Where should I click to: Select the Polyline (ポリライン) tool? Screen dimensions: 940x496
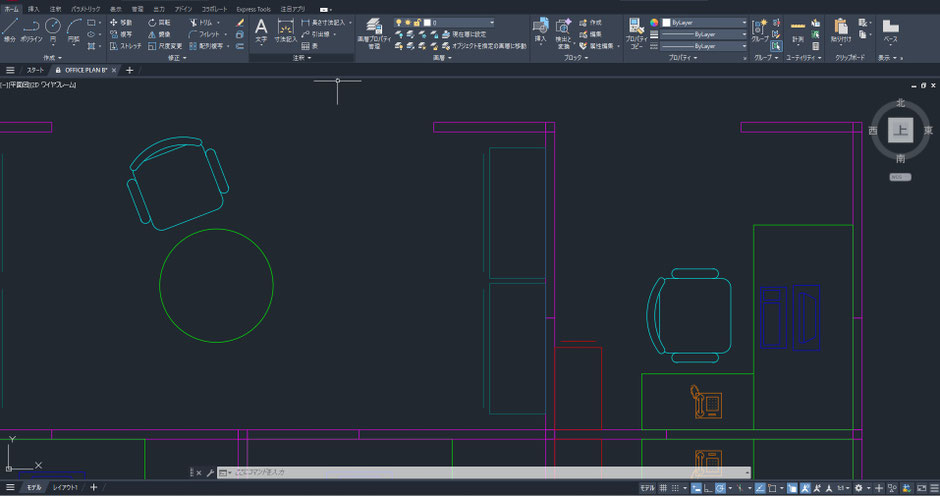pos(31,30)
